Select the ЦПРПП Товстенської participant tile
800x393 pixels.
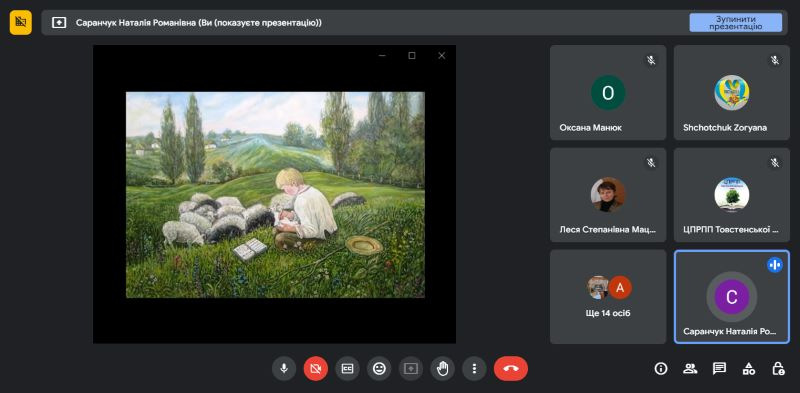click(732, 195)
